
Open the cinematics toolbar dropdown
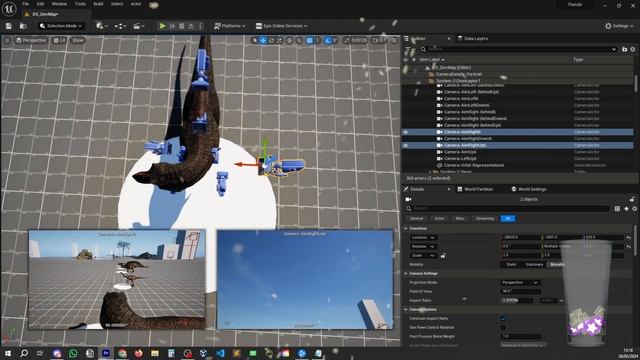pos(139,26)
